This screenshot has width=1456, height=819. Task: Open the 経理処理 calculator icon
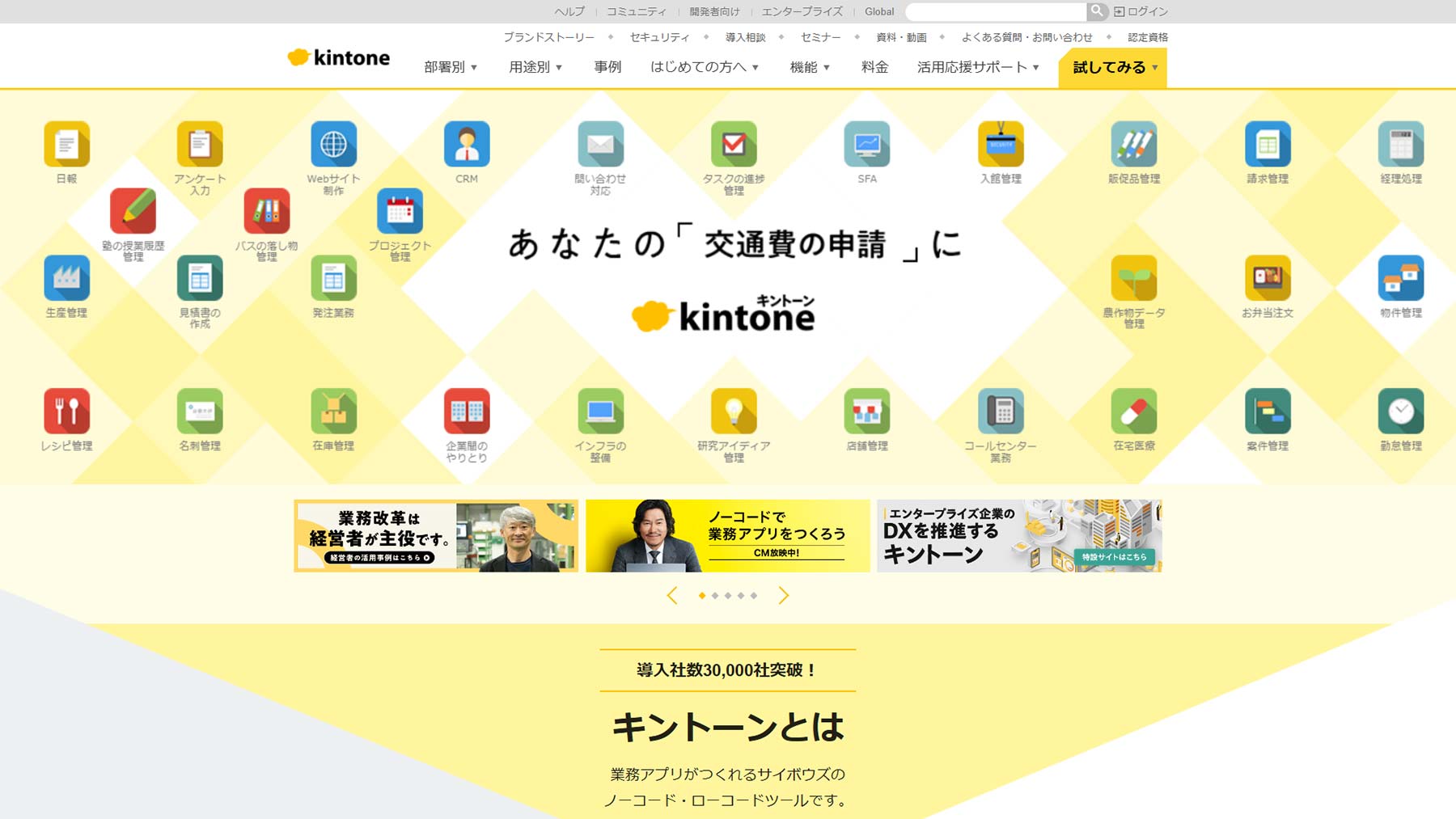[1401, 144]
